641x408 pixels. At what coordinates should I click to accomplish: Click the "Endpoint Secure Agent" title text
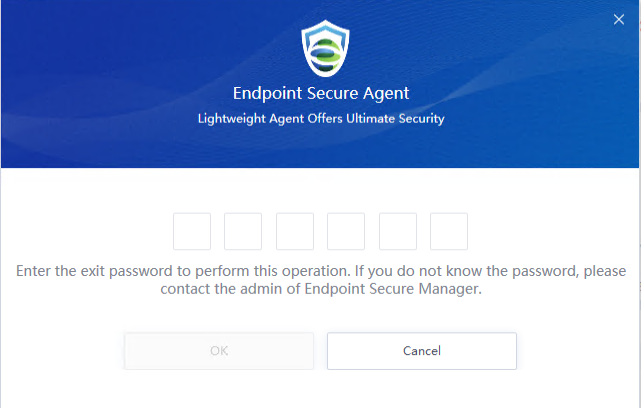(321, 94)
